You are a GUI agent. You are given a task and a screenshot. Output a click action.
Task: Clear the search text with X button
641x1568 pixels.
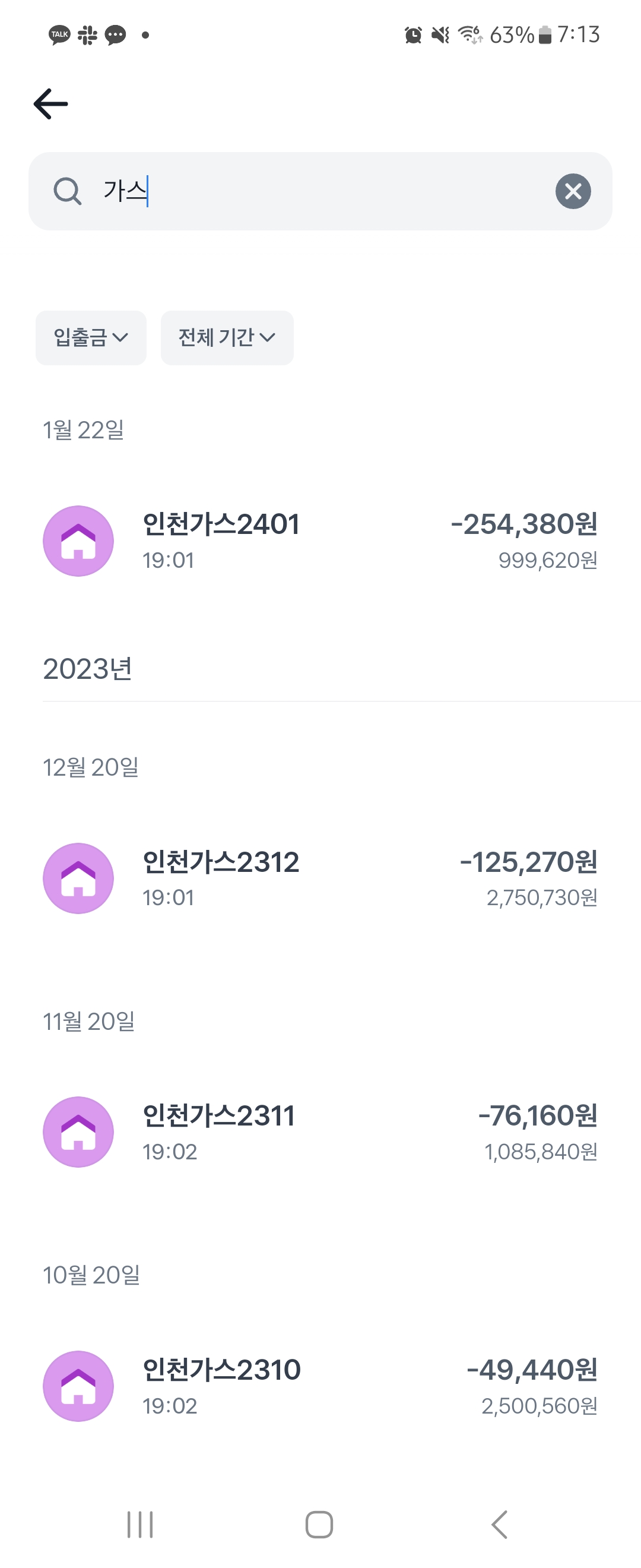[x=572, y=191]
